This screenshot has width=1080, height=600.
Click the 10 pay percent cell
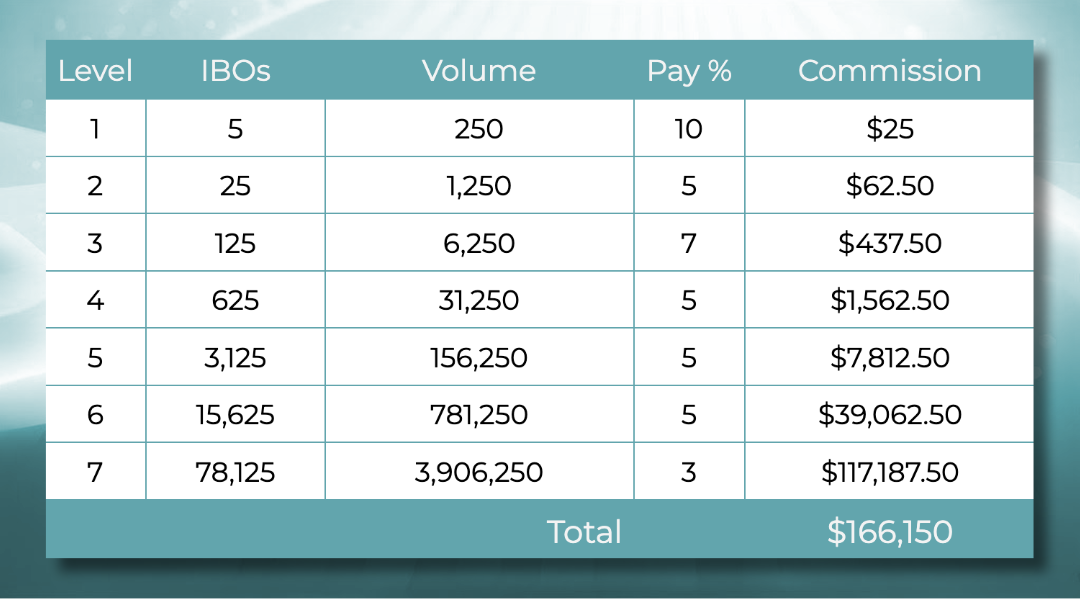click(x=689, y=129)
